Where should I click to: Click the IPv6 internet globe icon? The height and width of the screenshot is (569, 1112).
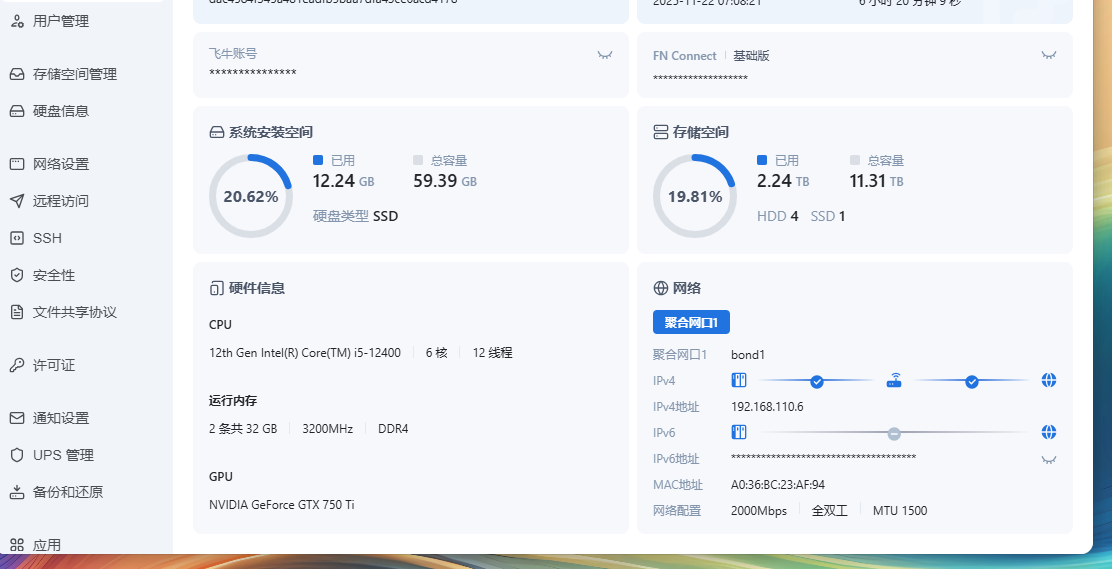click(x=1049, y=432)
